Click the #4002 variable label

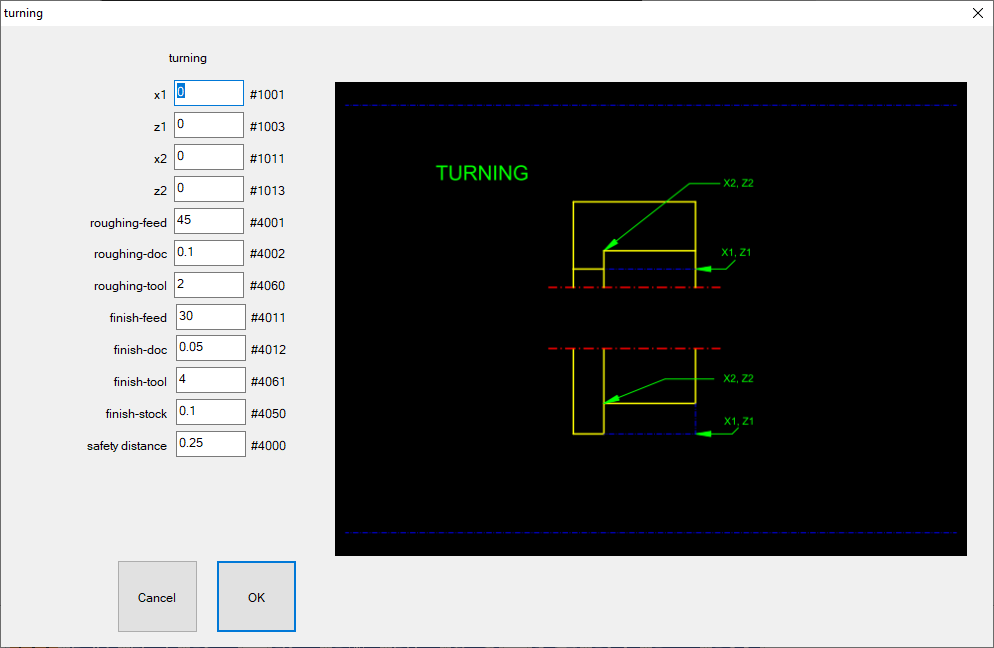[x=267, y=254]
